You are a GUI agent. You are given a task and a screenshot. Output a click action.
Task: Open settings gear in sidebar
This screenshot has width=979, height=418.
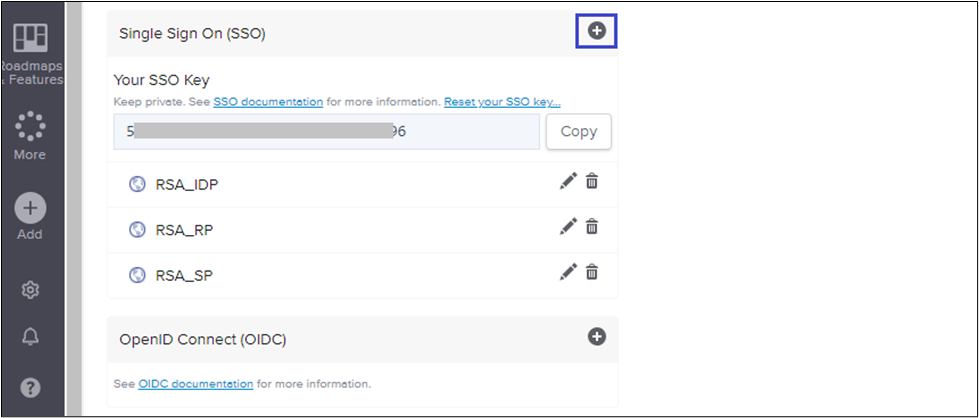pyautogui.click(x=30, y=290)
